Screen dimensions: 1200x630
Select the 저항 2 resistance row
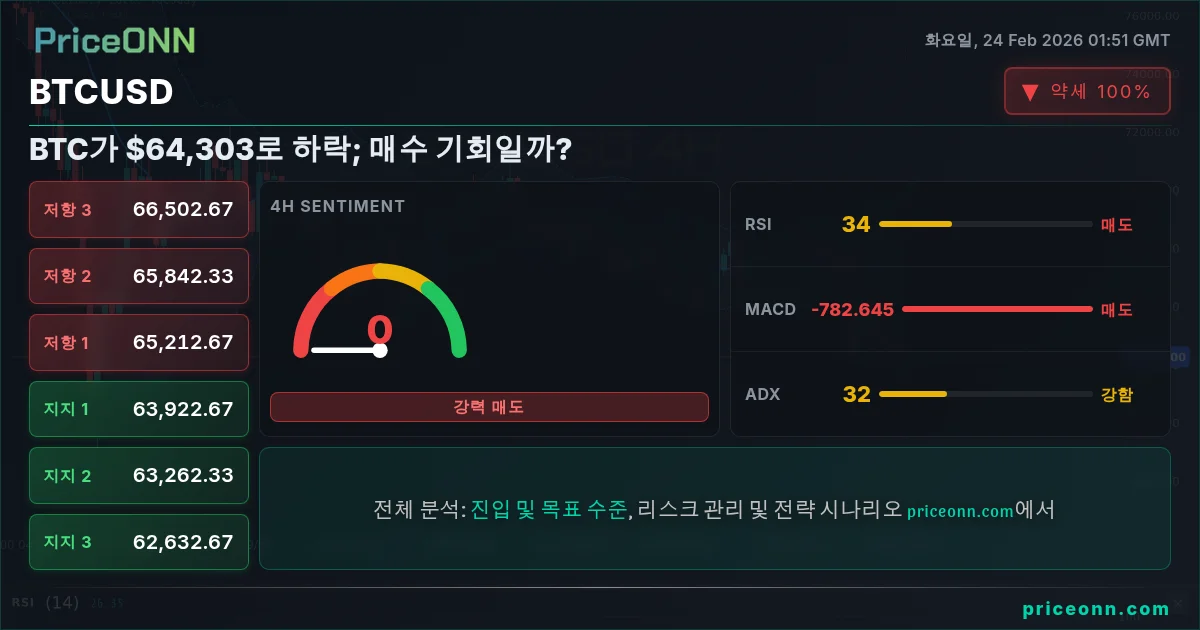tap(139, 276)
